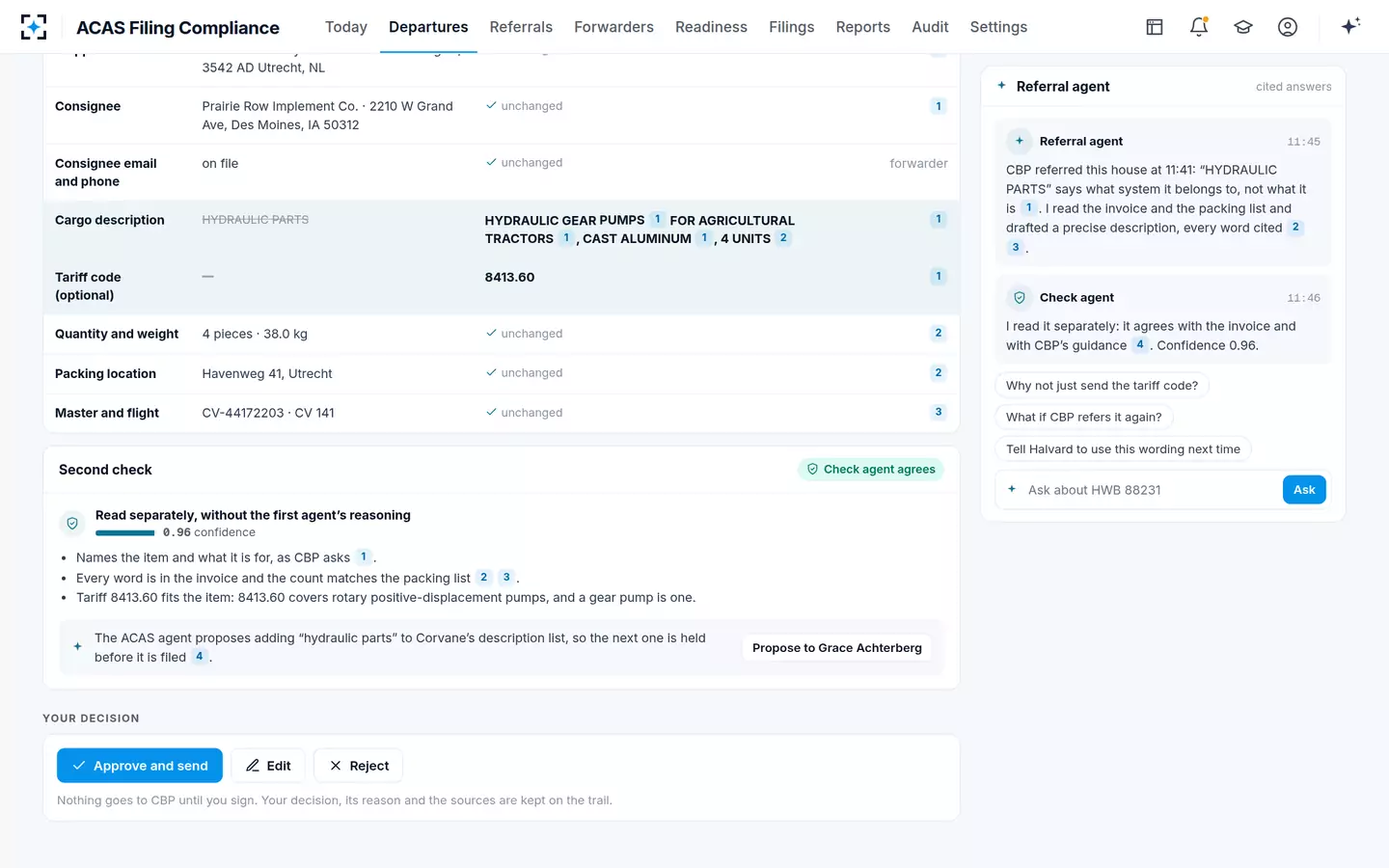Click the 'Check agent agrees' badge
Viewport: 1389px width, 868px height.
pyautogui.click(x=871, y=470)
